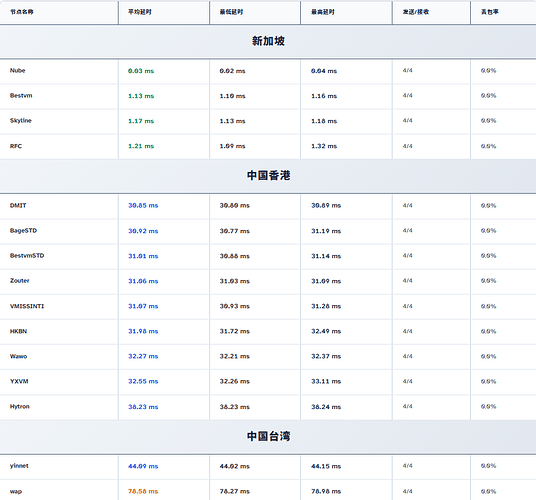Click the 30.85 ms average latency for DMIT

coord(143,205)
